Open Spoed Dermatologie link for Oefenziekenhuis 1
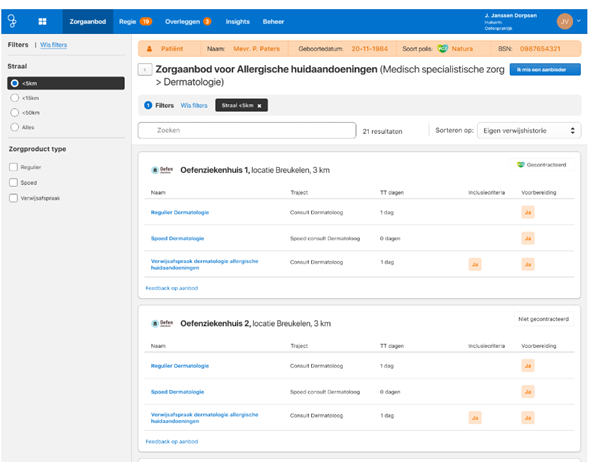605x462 pixels. tap(177, 238)
